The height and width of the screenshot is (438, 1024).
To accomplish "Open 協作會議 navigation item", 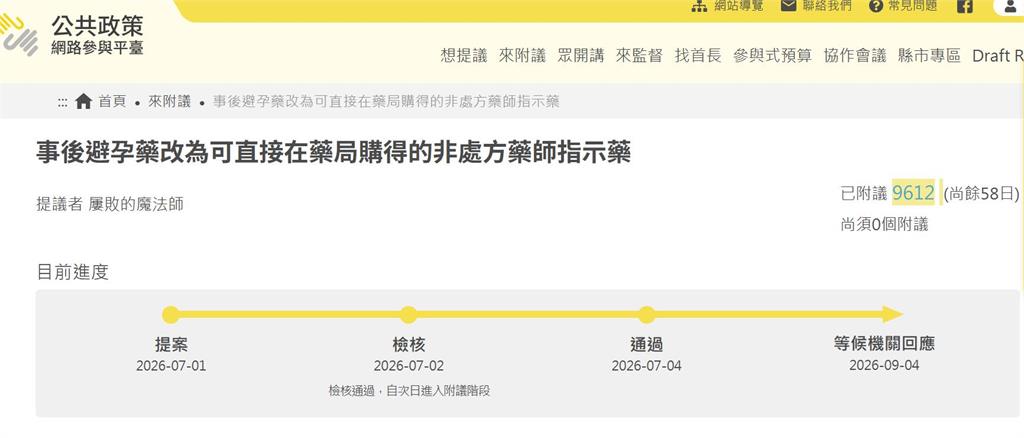I will tap(855, 55).
